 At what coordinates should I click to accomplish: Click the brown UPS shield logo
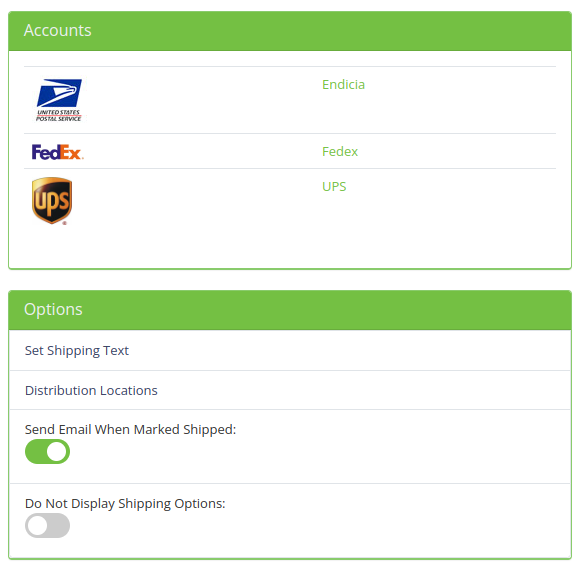coord(52,200)
